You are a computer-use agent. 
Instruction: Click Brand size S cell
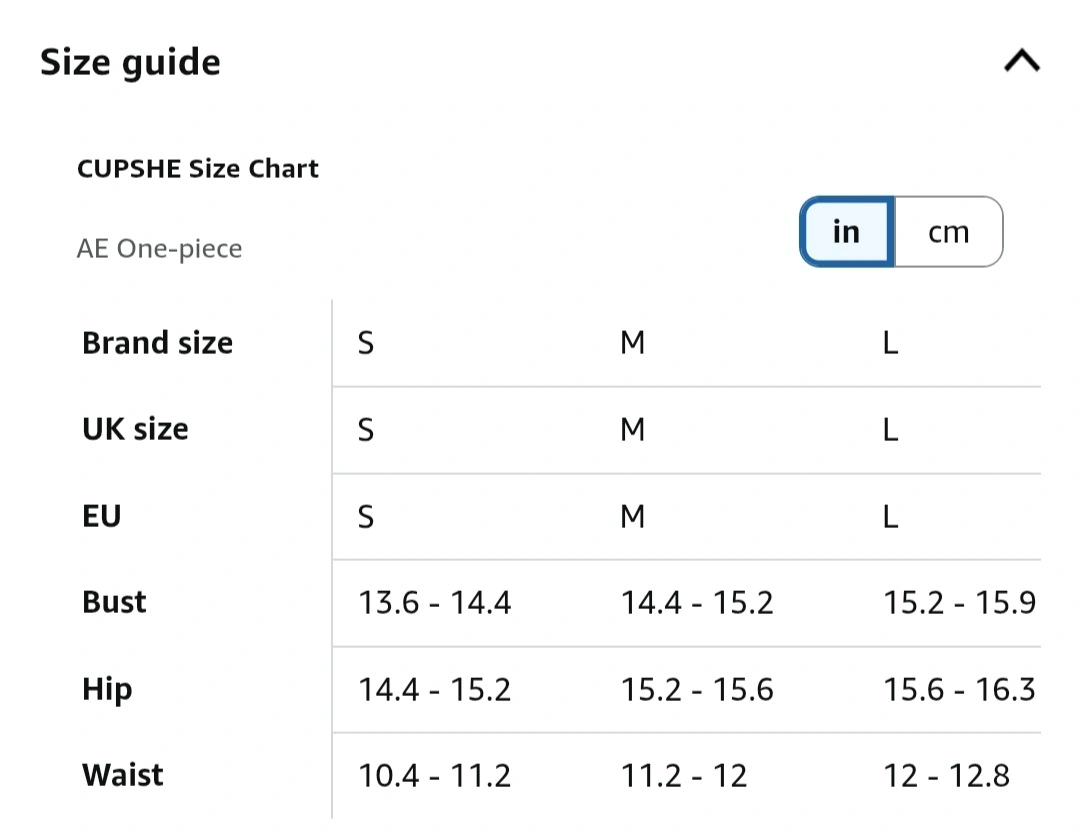pos(366,343)
